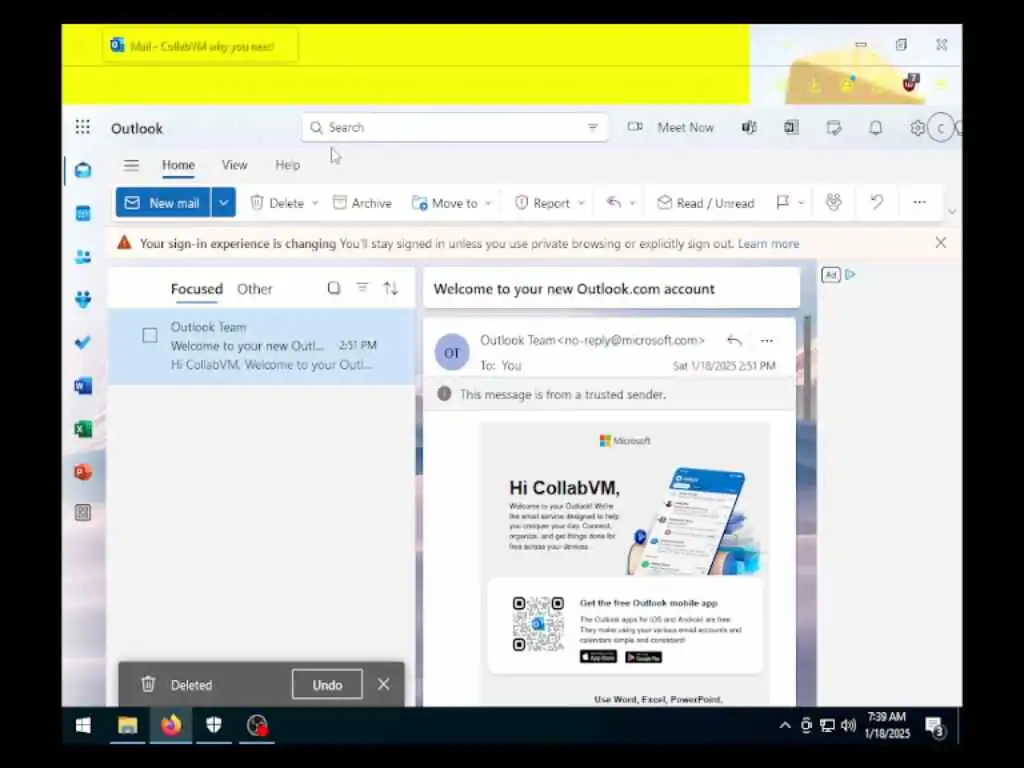
Task: Open Calendar in the left sidebar
Action: [83, 214]
